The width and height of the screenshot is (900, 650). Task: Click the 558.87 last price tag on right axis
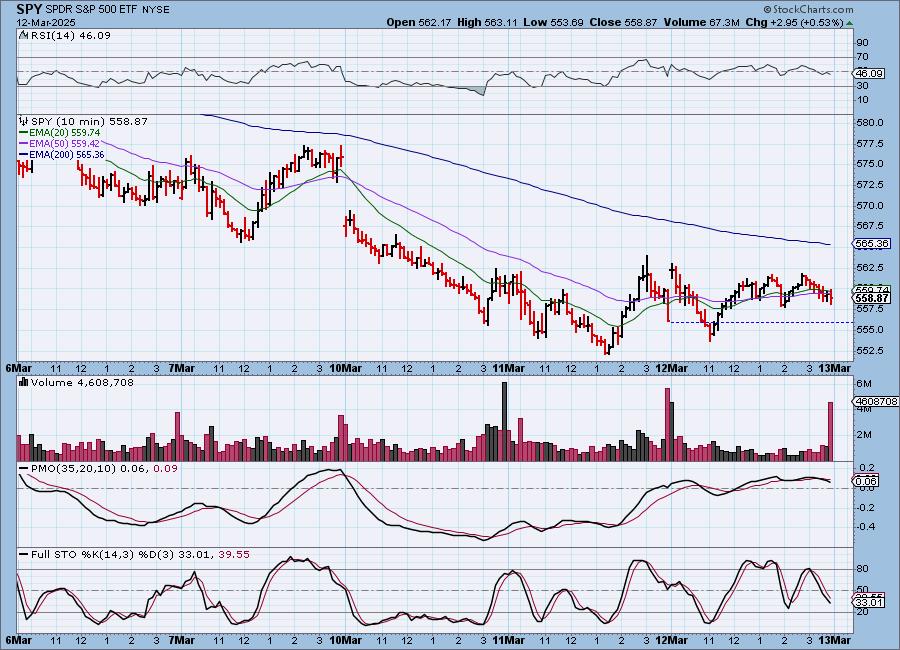(872, 298)
